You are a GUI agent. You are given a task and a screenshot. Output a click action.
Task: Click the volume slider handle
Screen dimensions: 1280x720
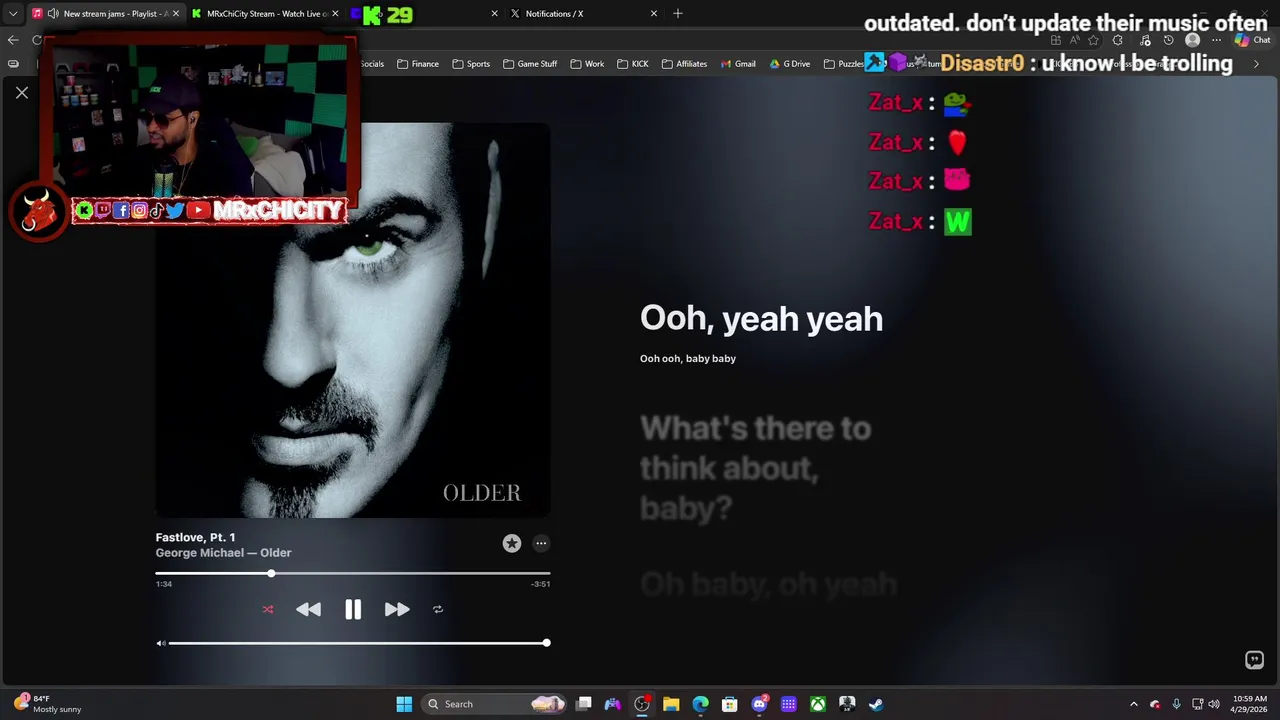pos(546,643)
